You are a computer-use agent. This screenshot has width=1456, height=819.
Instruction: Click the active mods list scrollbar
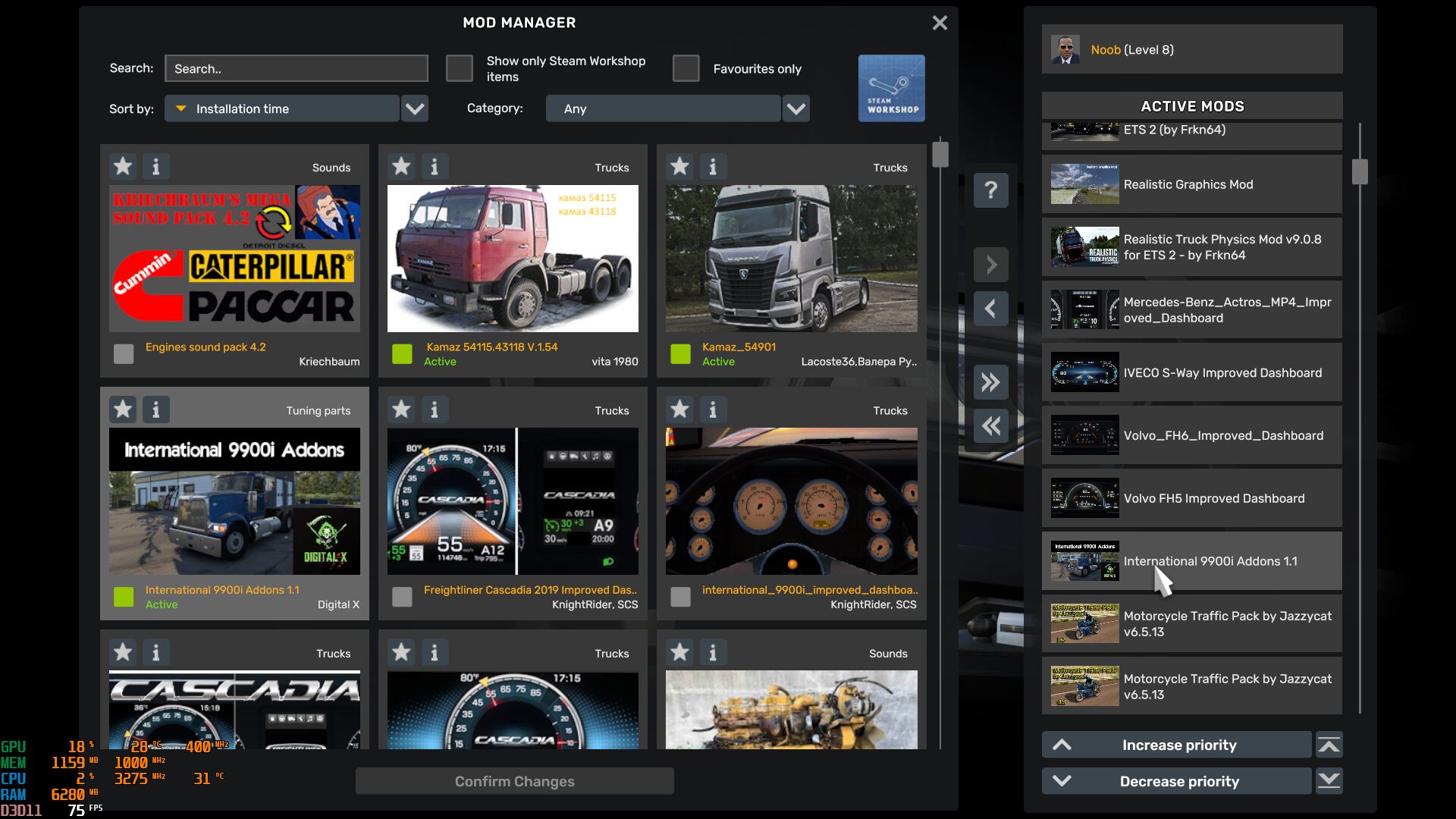click(x=1359, y=172)
